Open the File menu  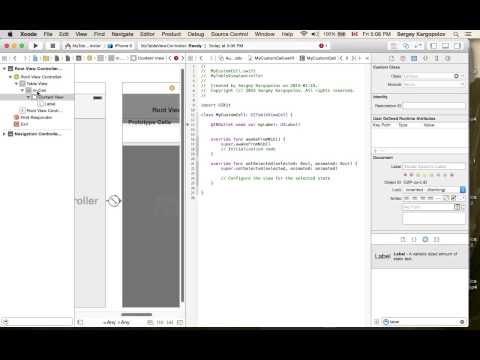[x=48, y=34]
